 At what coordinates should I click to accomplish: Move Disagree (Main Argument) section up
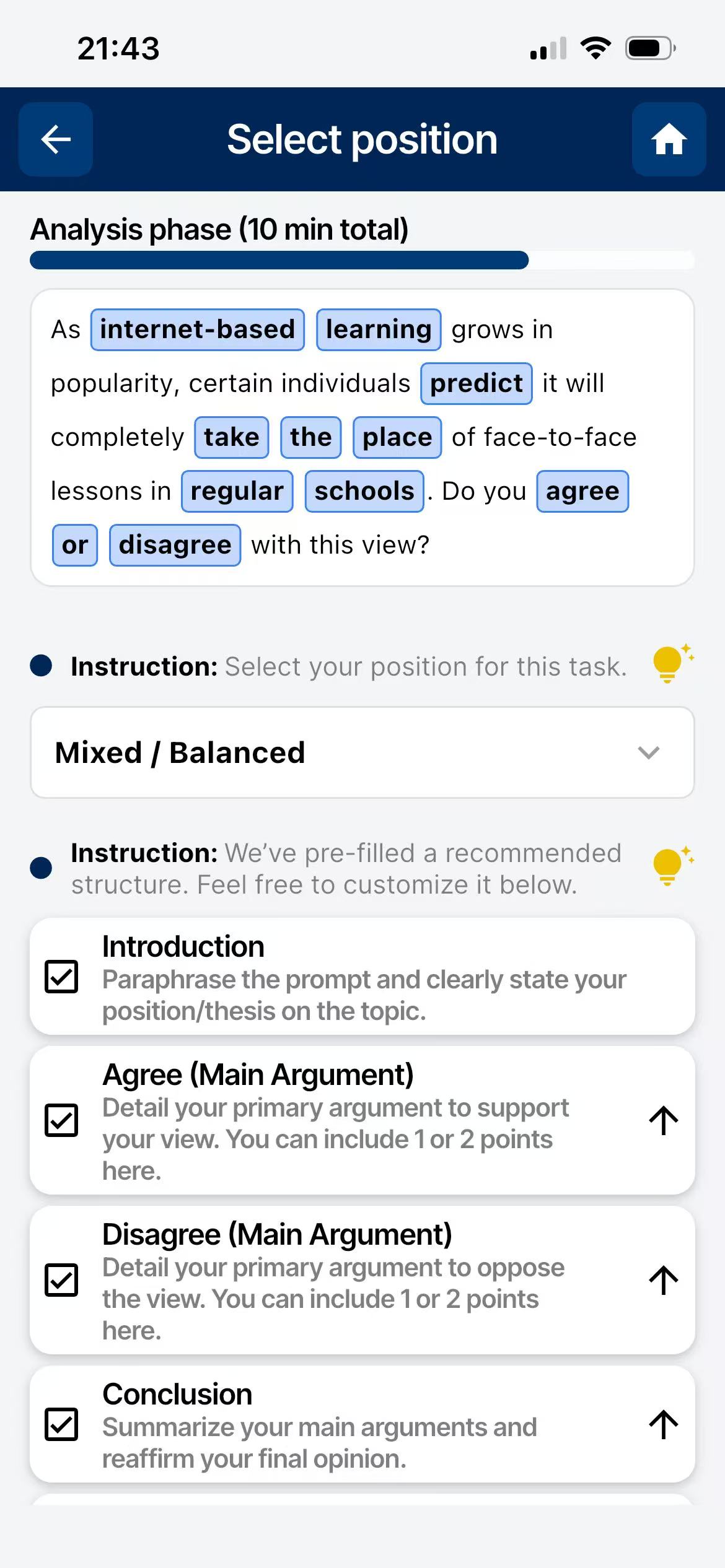[663, 1281]
